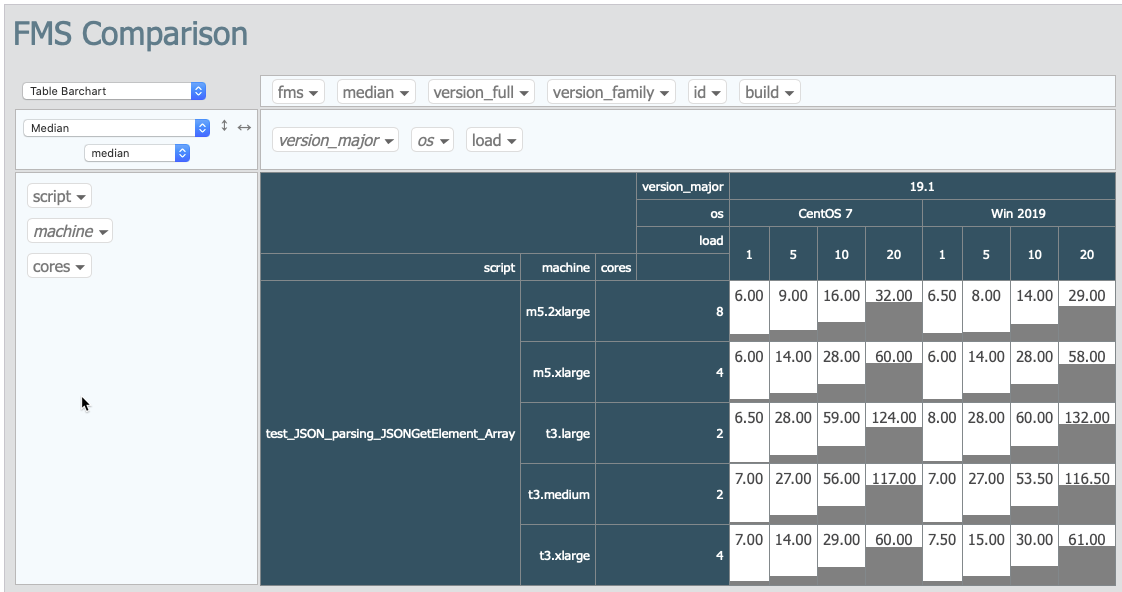Click the t3.medium machine row label
The image size is (1122, 592).
click(558, 494)
